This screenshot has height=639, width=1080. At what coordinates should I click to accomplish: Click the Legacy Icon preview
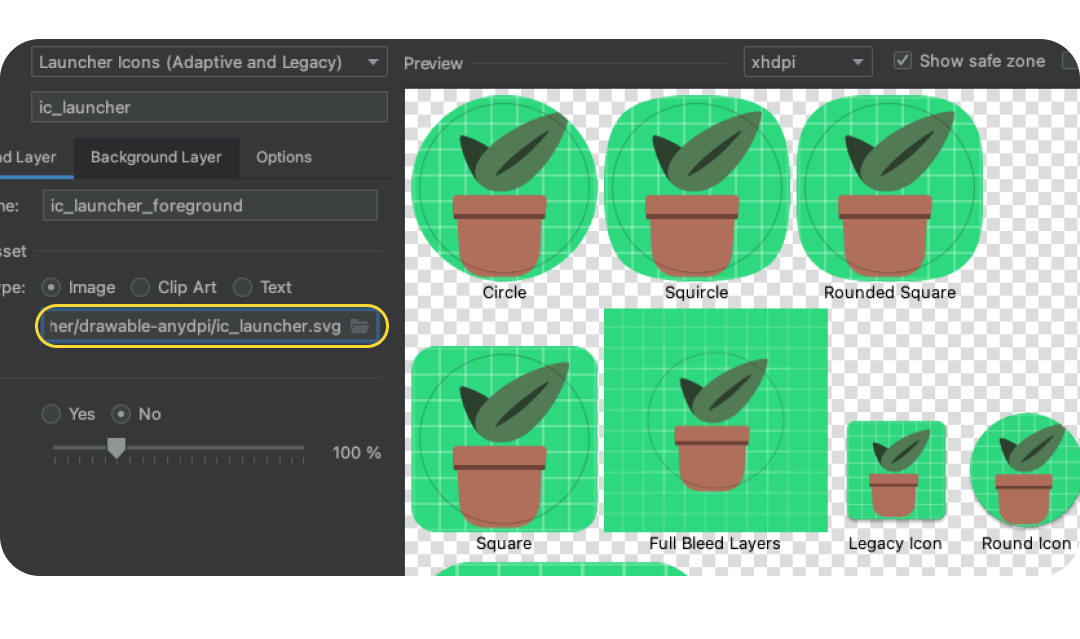pos(895,472)
